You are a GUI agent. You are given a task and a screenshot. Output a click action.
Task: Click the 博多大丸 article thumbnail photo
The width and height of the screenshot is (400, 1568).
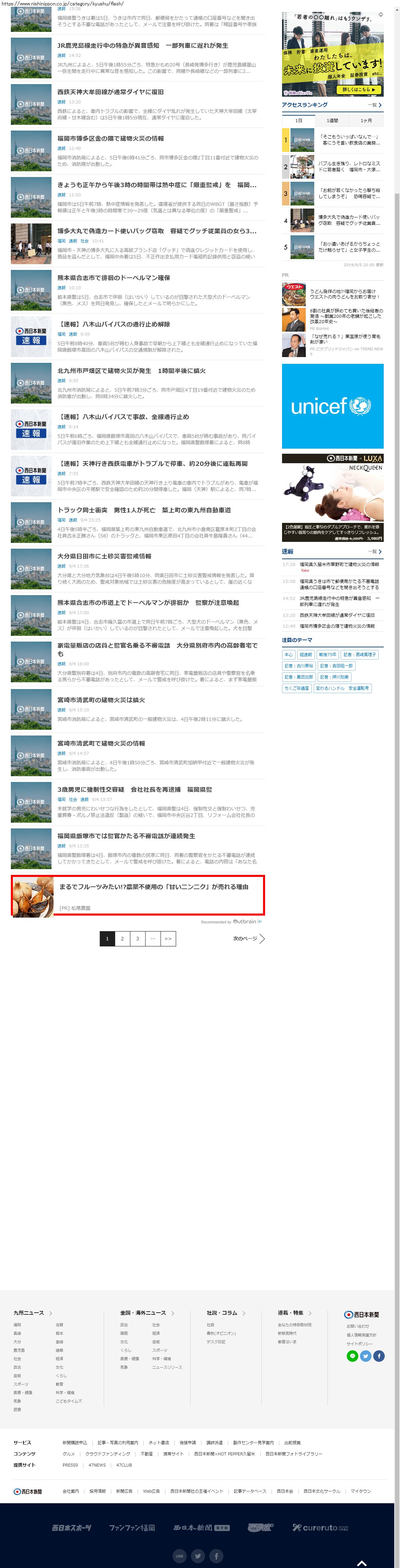tap(31, 243)
